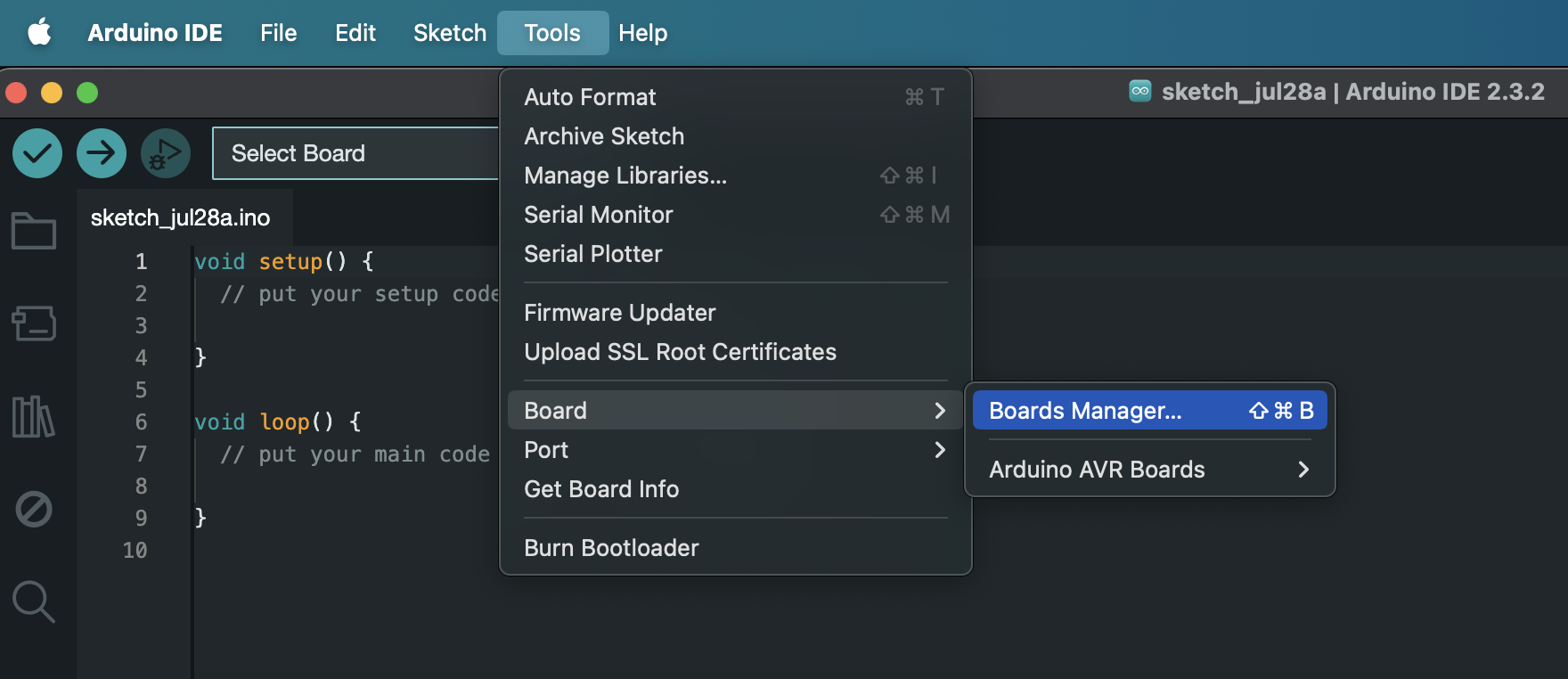Click the Upload arrow button
Screen dimensions: 1568x679
tap(102, 153)
